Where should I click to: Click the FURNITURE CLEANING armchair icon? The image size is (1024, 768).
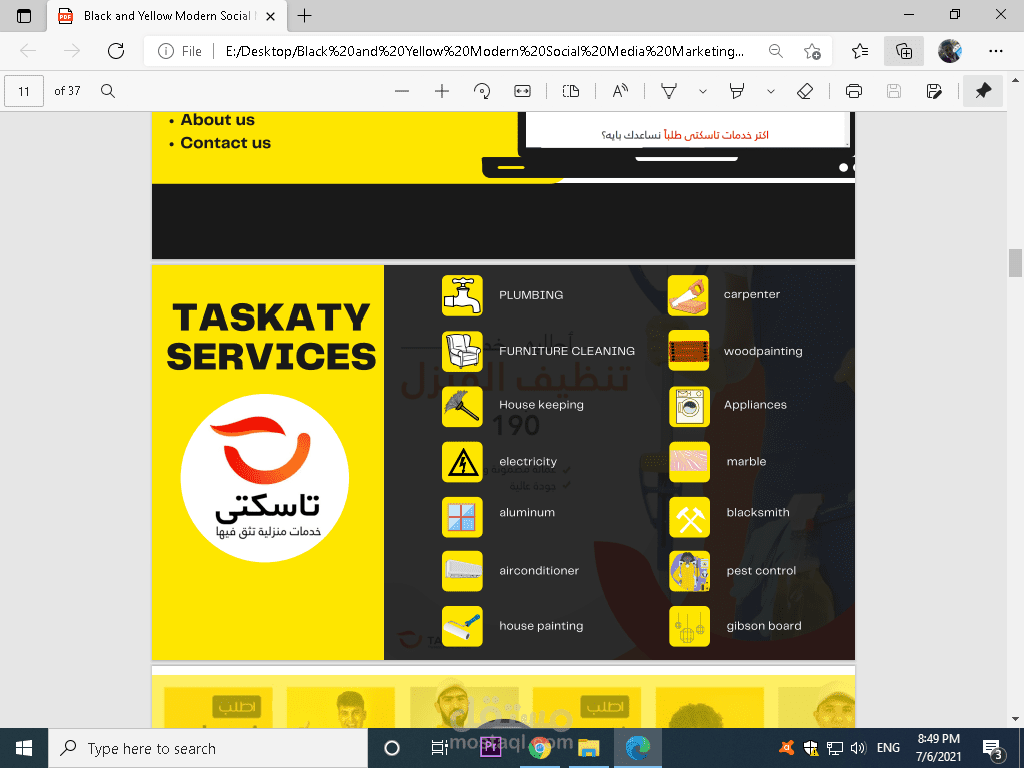462,351
